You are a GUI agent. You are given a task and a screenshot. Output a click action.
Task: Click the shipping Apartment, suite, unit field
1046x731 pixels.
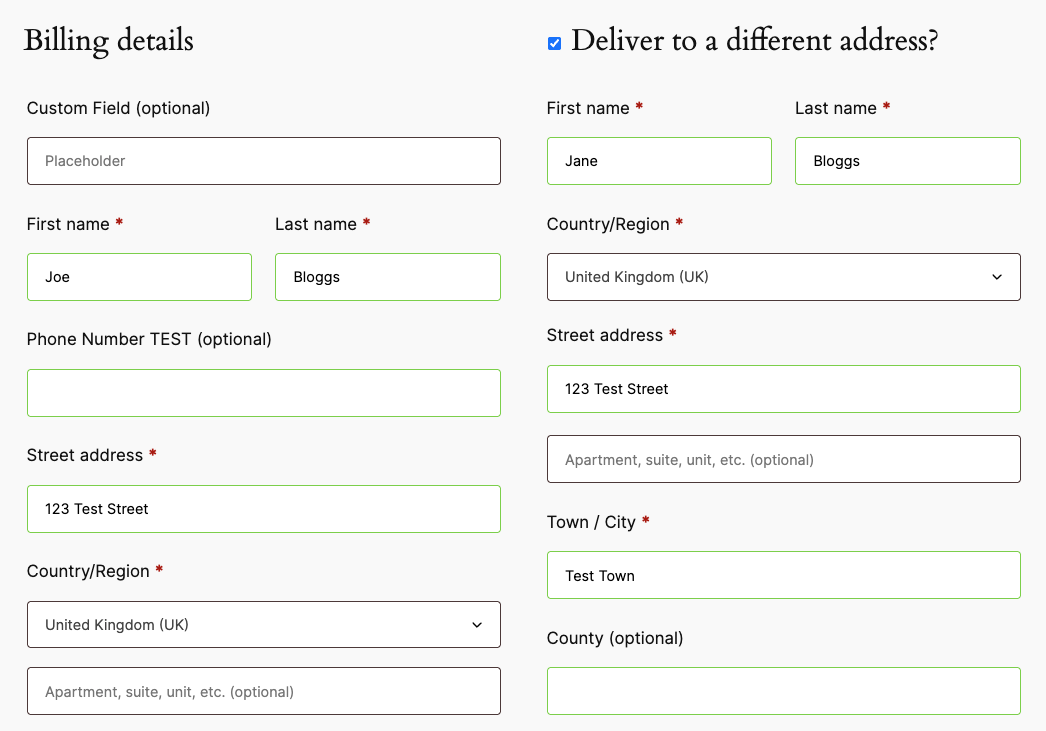(x=783, y=460)
